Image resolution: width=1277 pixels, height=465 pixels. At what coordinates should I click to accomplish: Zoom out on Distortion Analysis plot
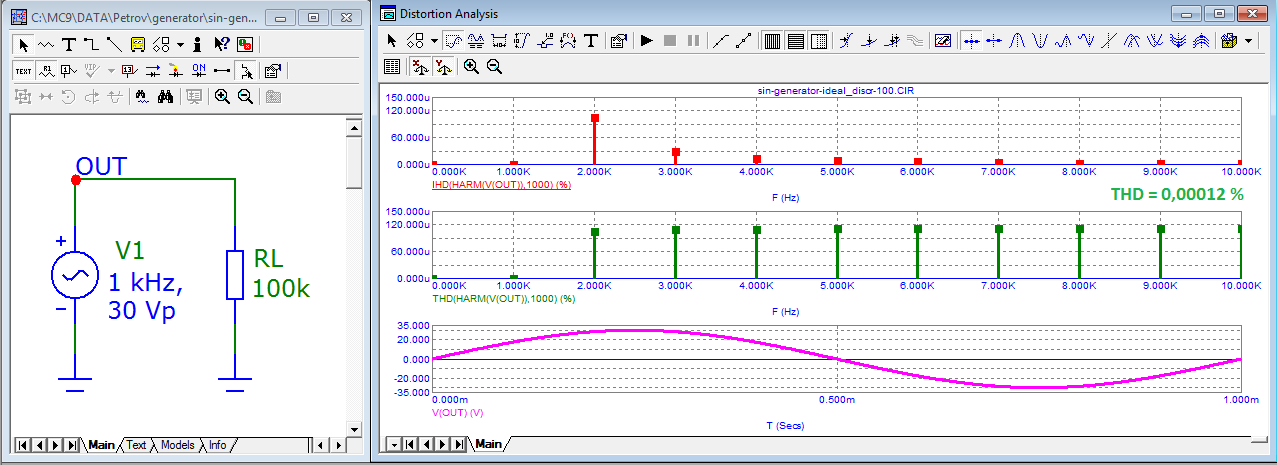(x=494, y=66)
